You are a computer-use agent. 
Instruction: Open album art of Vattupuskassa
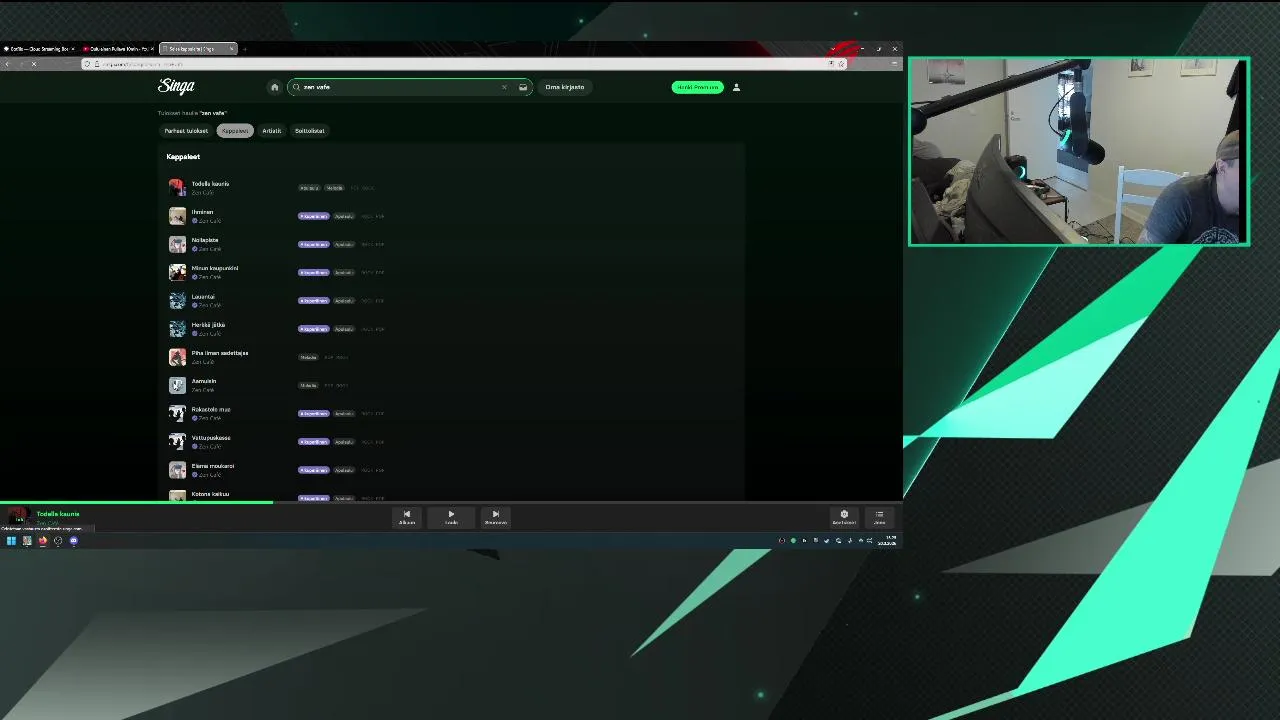tap(177, 441)
